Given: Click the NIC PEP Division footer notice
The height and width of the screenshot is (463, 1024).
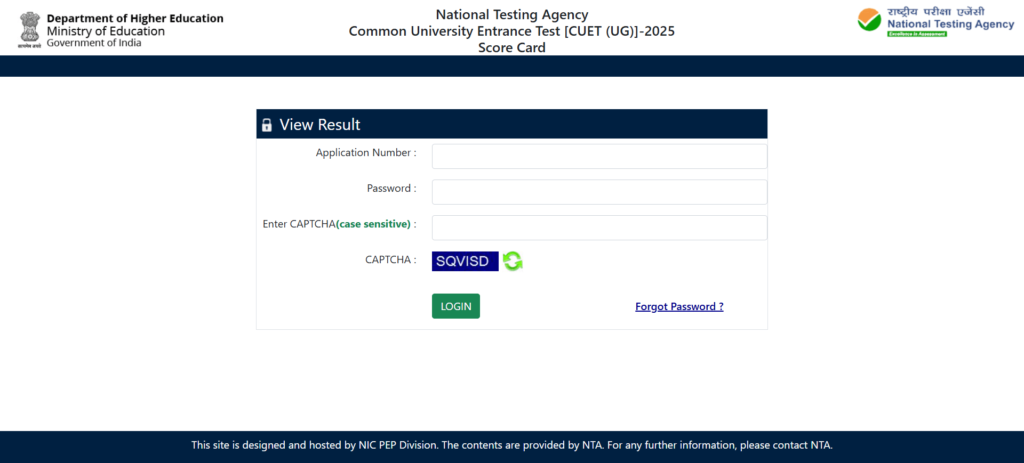Looking at the screenshot, I should click(x=512, y=445).
